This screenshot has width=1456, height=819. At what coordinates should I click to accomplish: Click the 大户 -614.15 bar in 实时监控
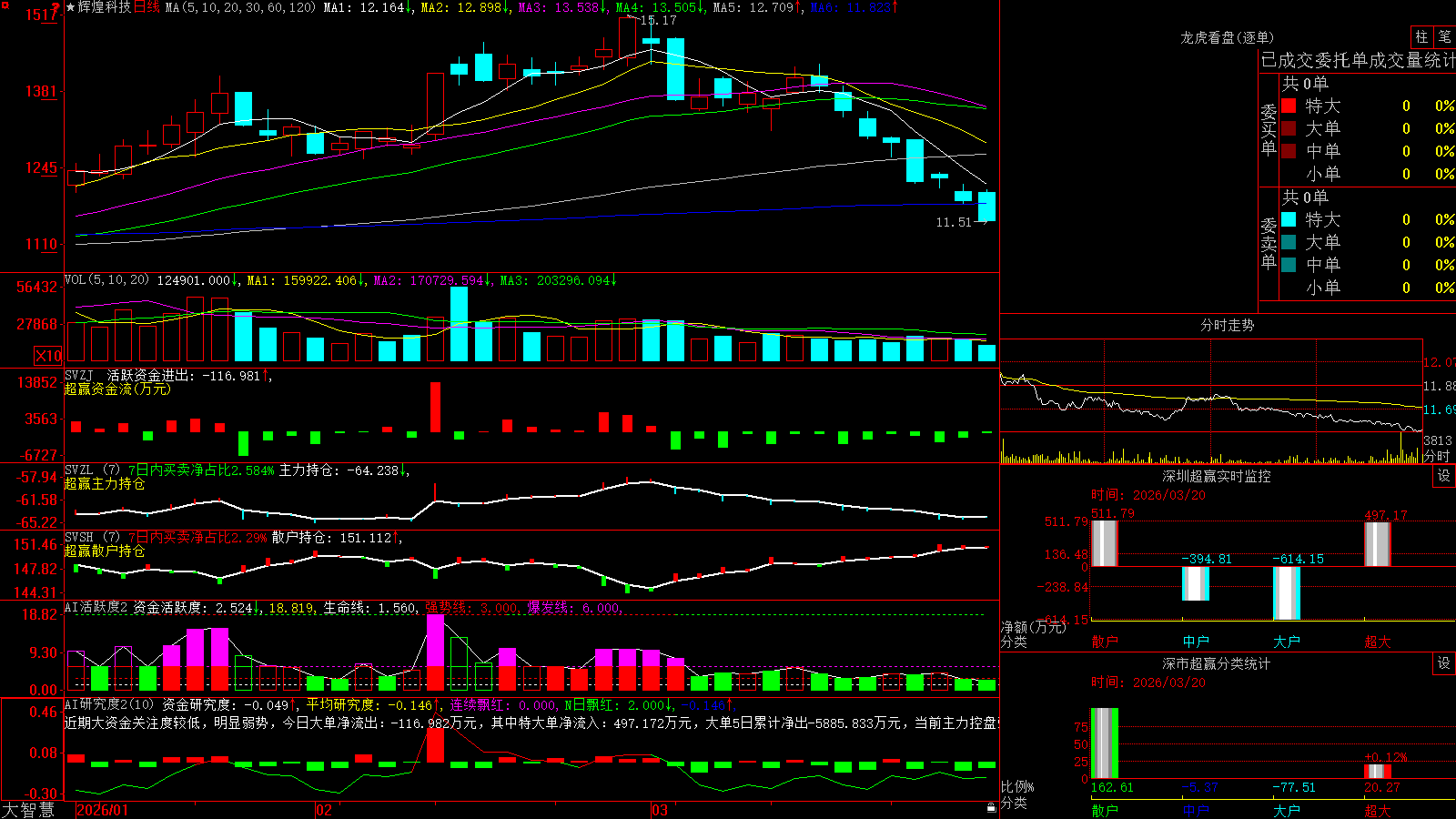[x=1287, y=592]
